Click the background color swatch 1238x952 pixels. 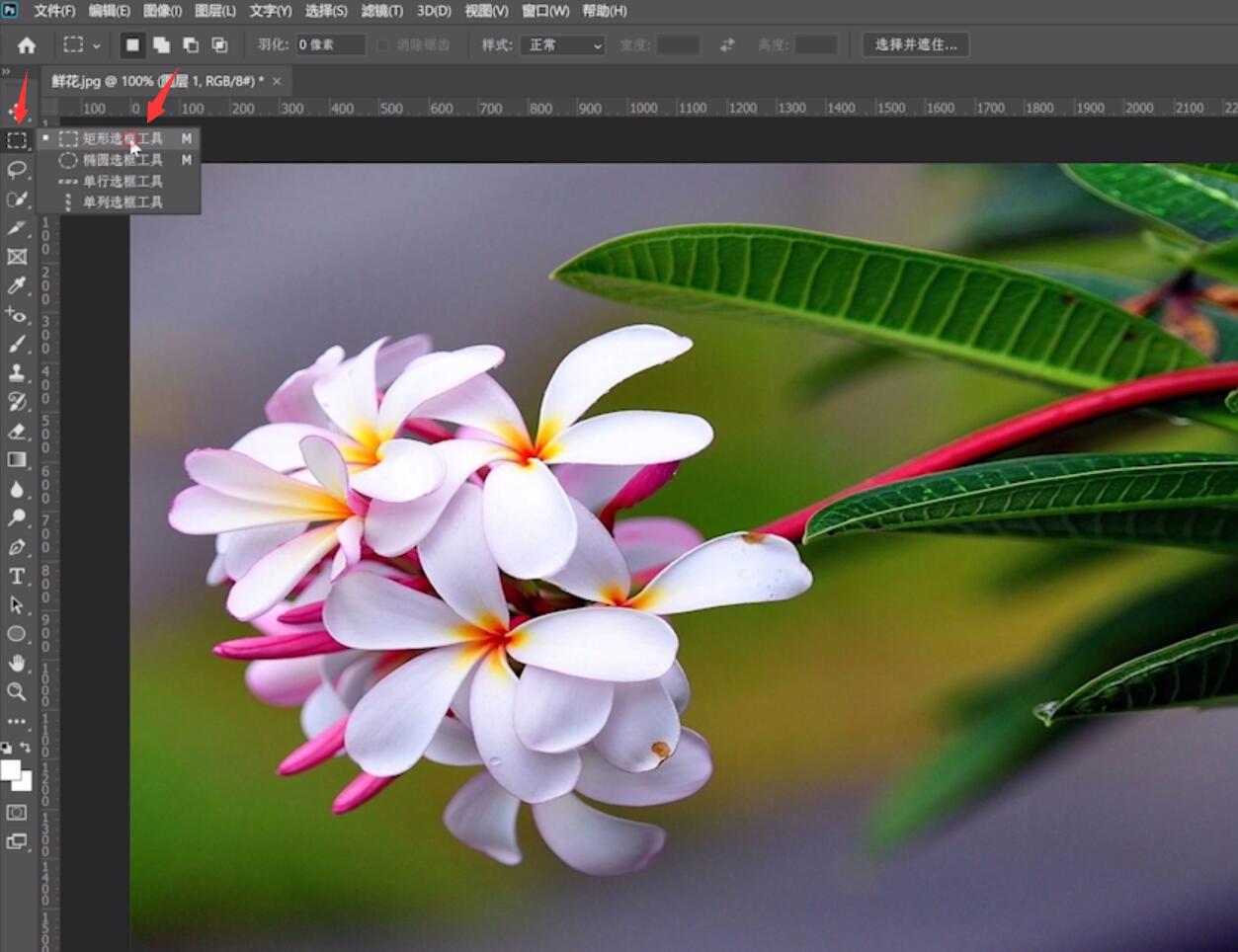tap(25, 783)
